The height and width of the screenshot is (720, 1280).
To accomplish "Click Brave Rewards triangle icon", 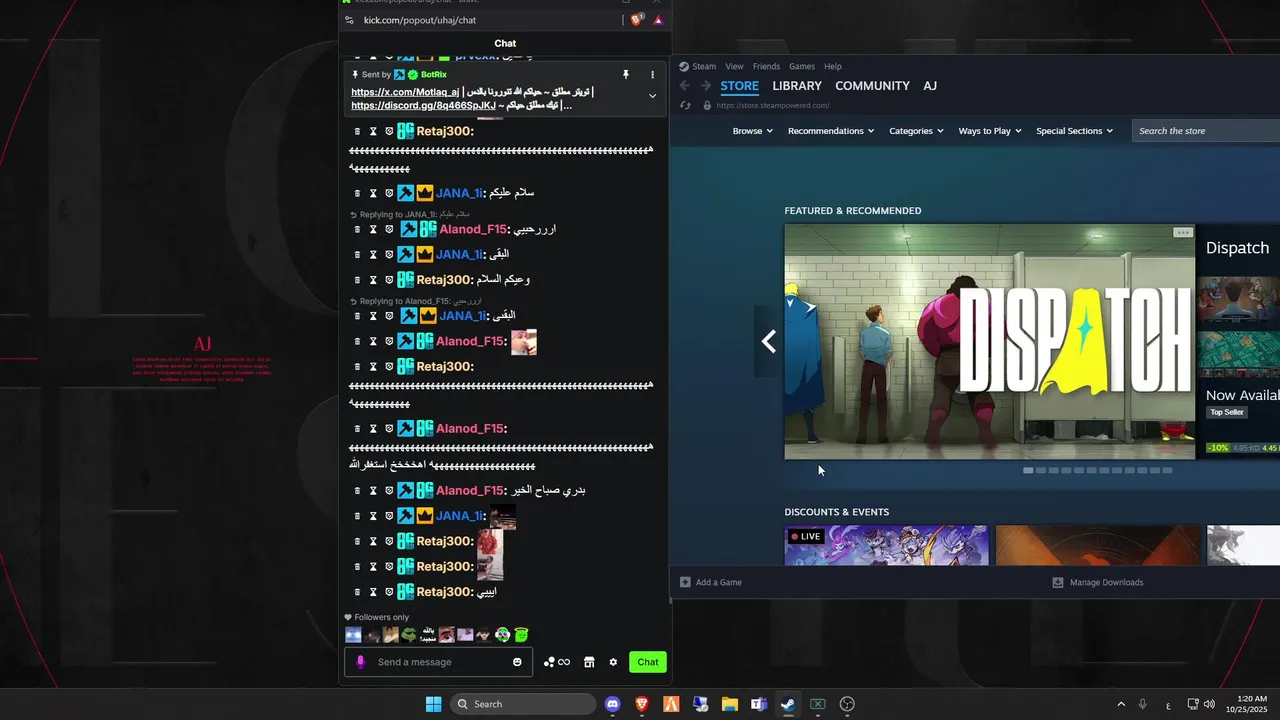I will [x=658, y=20].
